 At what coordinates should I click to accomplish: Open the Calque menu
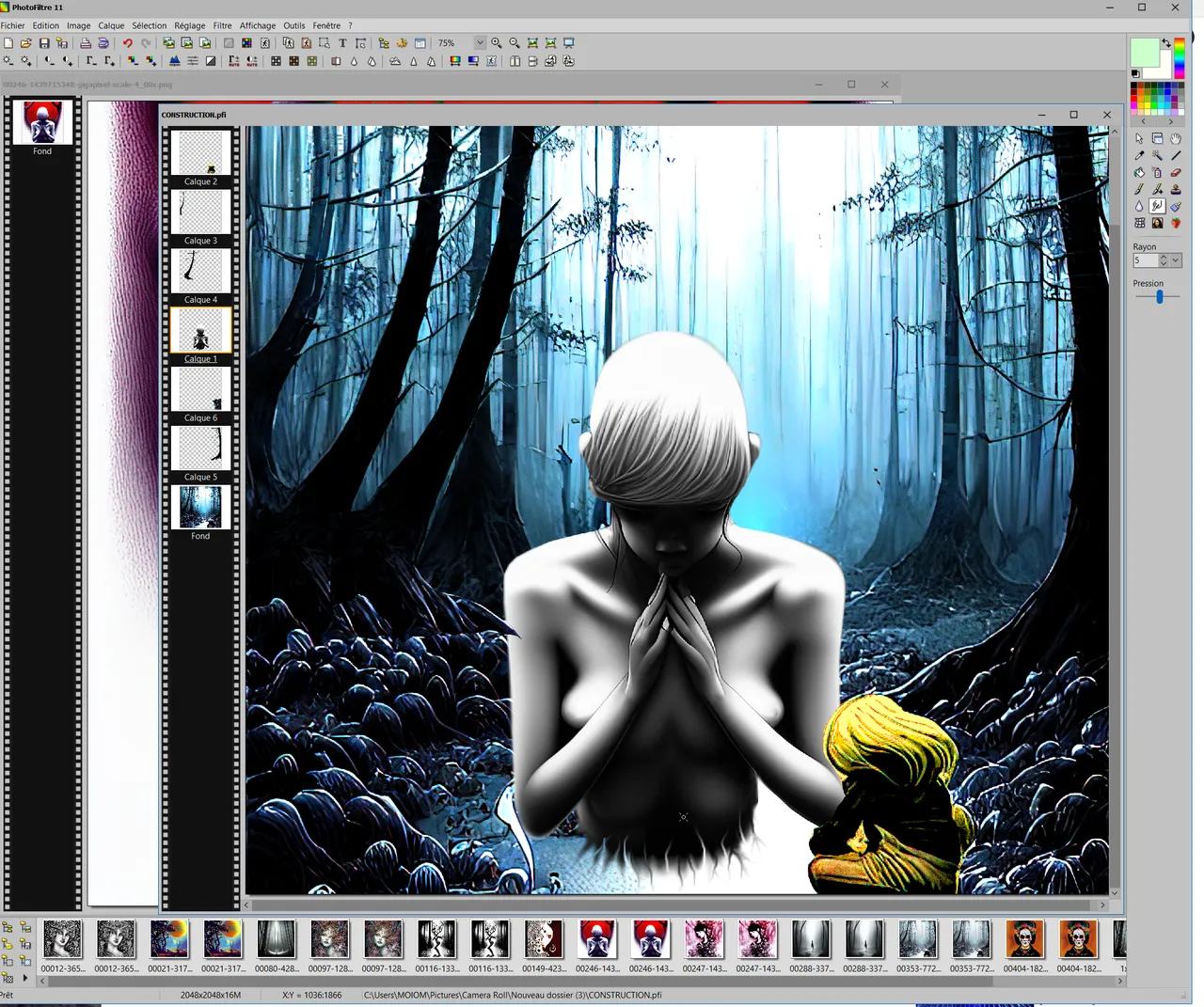pos(111,25)
